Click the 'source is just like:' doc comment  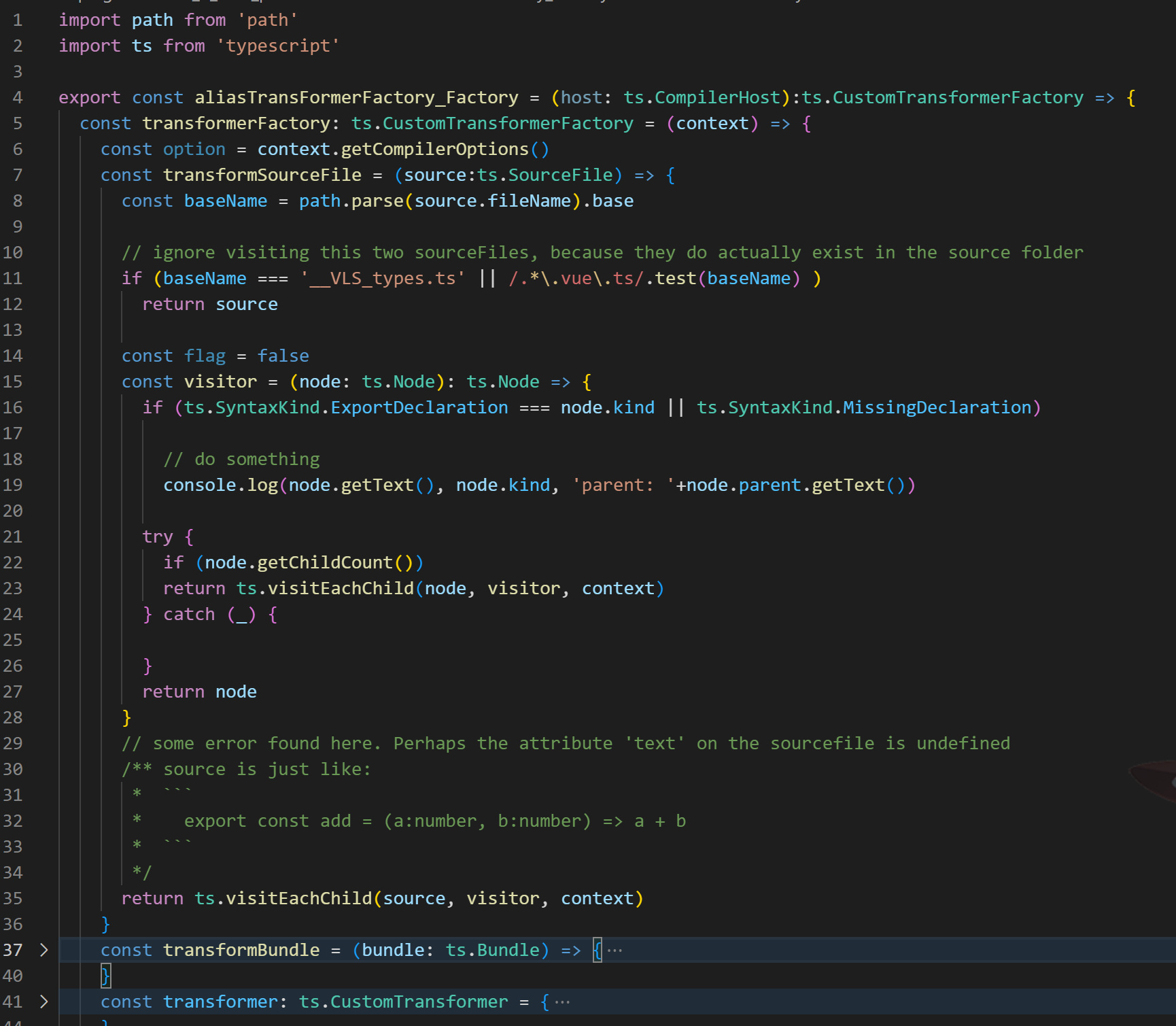point(246,769)
